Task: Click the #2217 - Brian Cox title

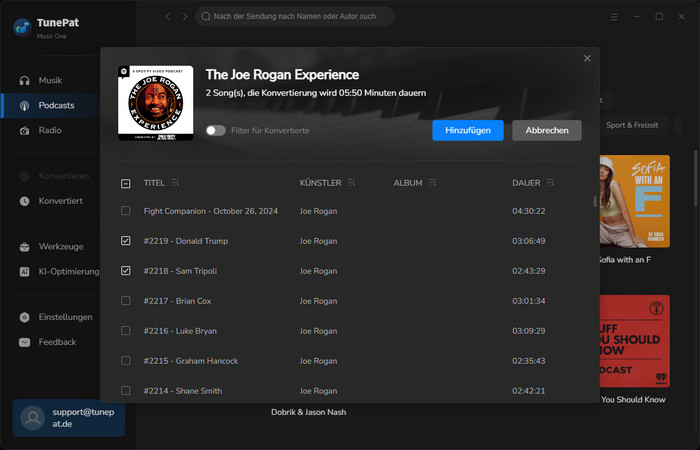Action: tap(177, 301)
